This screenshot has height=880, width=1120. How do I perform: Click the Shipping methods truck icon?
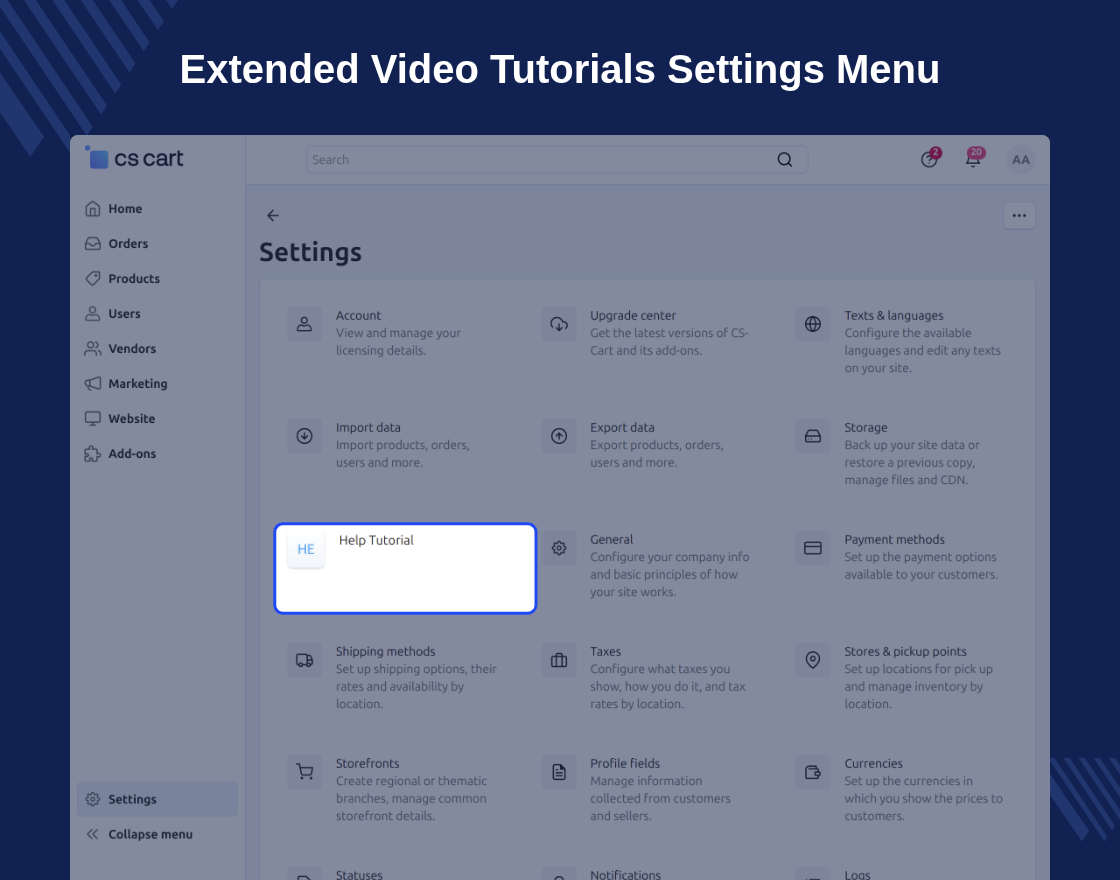point(304,661)
